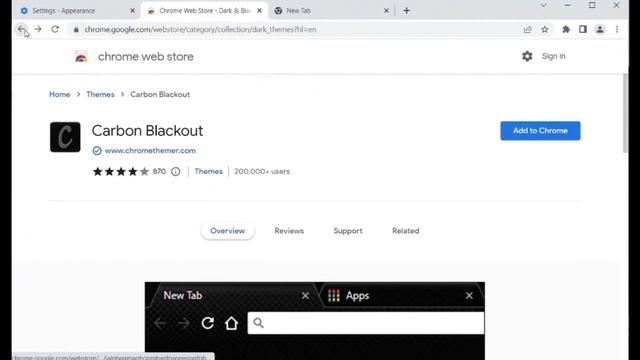Open a new tab with plus button
Screen dimensions: 640x360
click(x=407, y=11)
